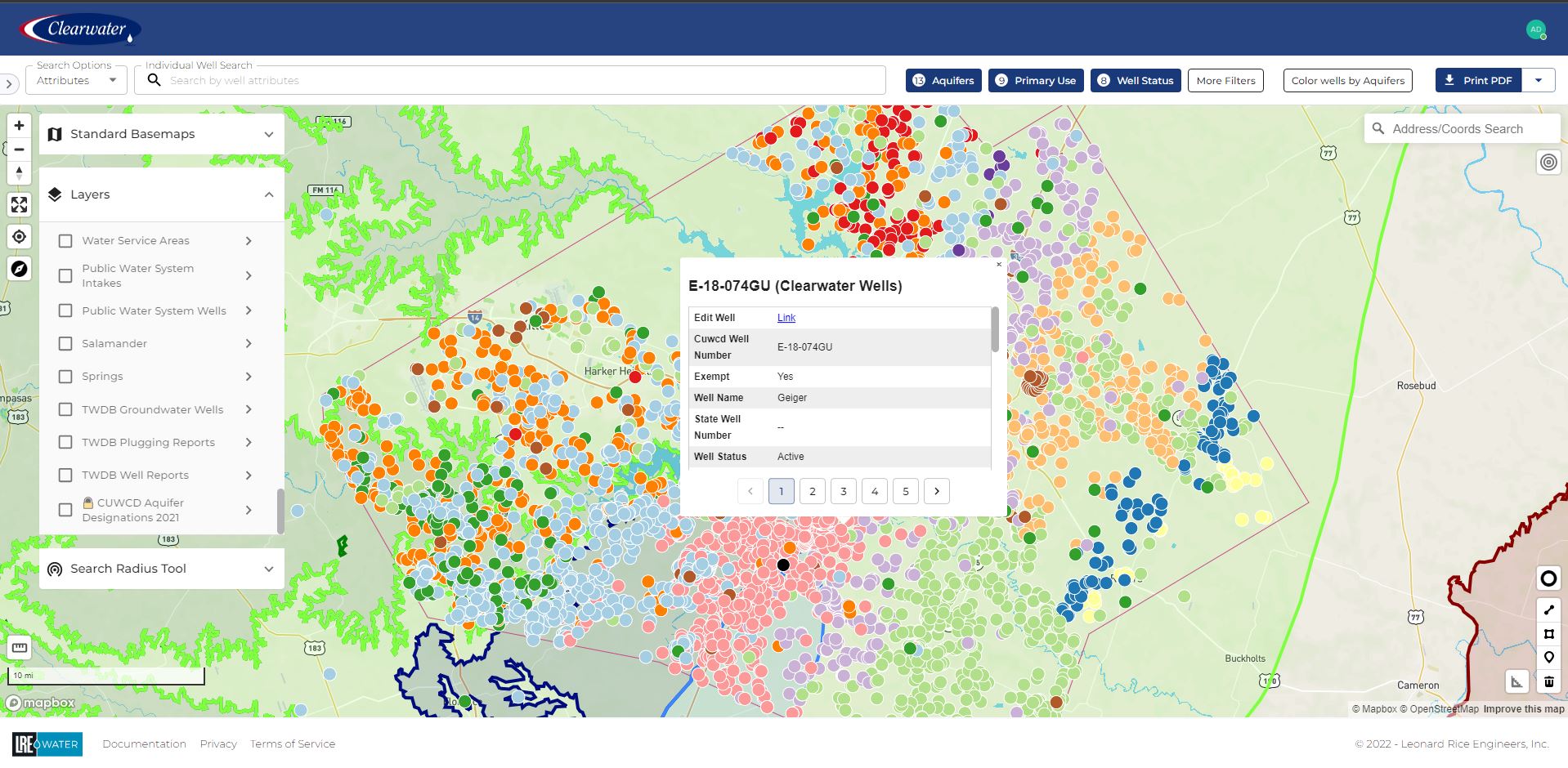Image resolution: width=1568 pixels, height=768 pixels.
Task: Click the Address/Coords Search field
Action: (x=1463, y=129)
